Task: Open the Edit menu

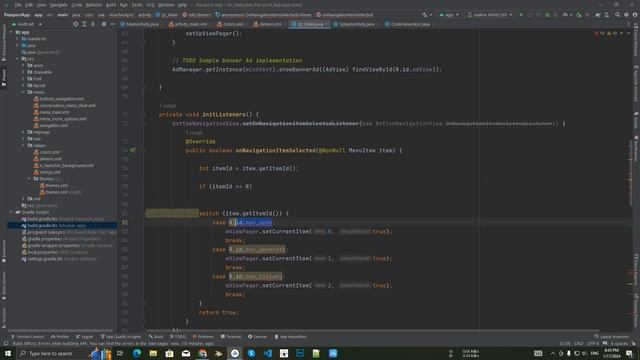Action: tap(29, 5)
